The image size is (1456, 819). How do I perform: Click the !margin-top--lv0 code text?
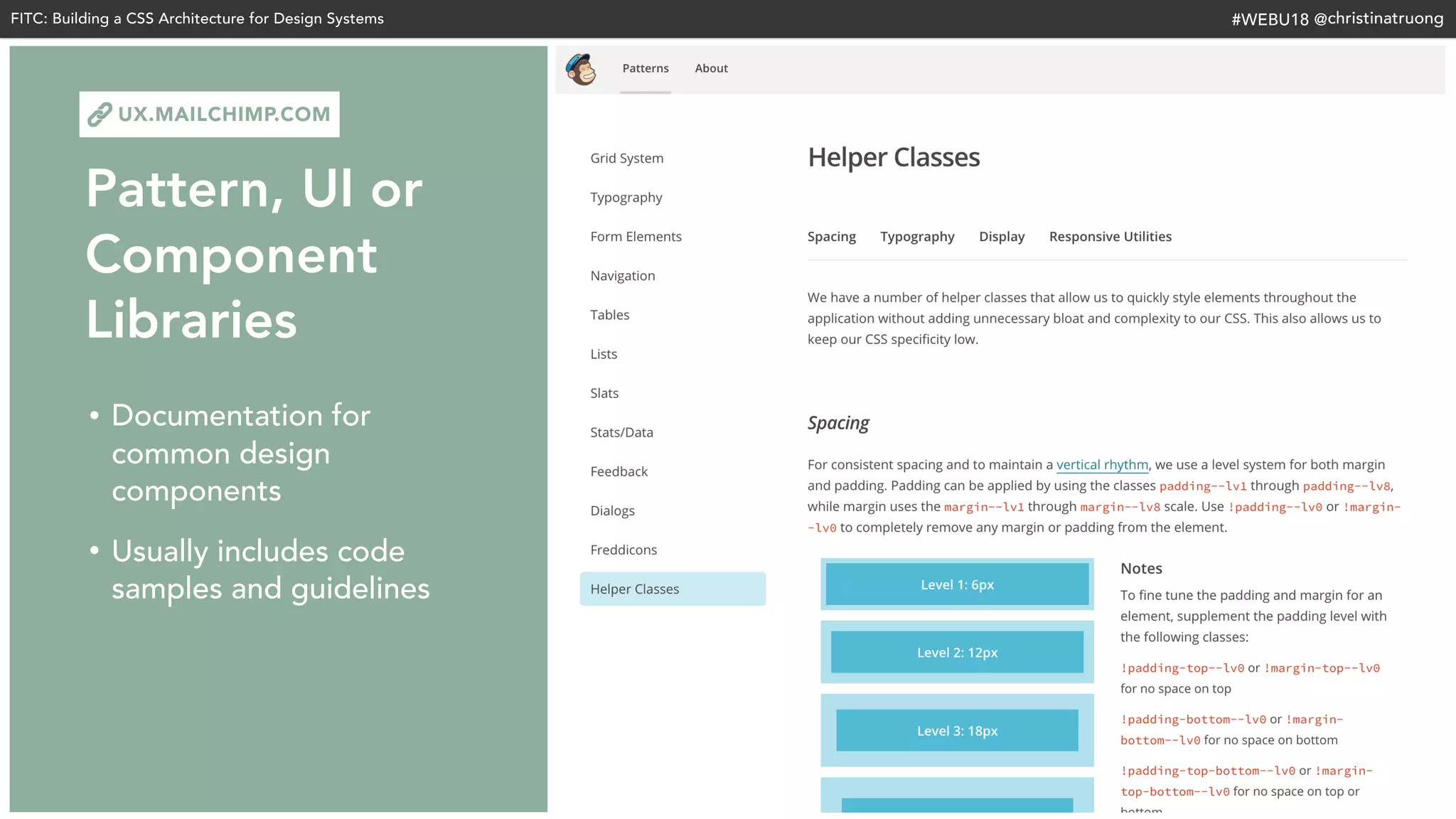tap(1322, 668)
